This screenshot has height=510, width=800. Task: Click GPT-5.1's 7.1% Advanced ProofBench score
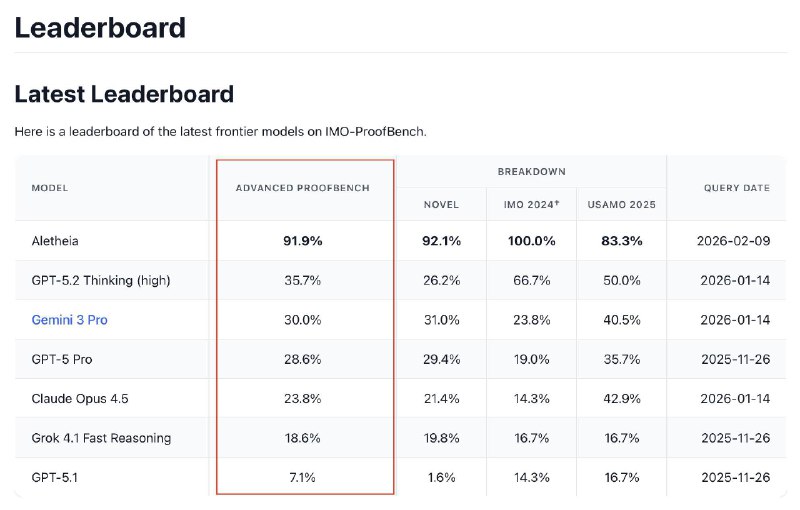(303, 478)
